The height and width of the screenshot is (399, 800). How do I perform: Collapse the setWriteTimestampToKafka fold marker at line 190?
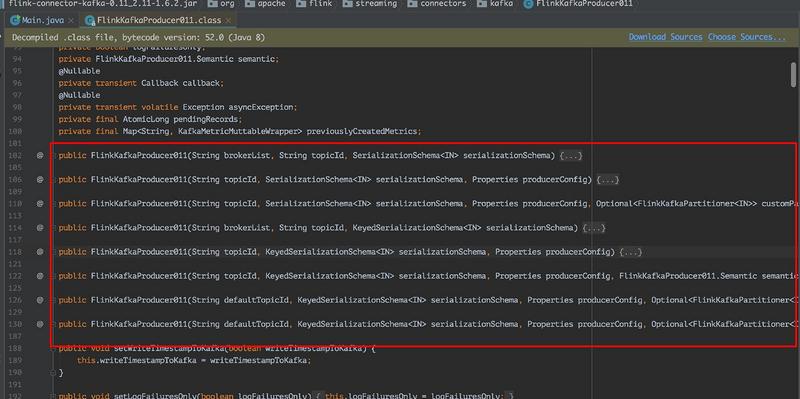click(x=53, y=373)
